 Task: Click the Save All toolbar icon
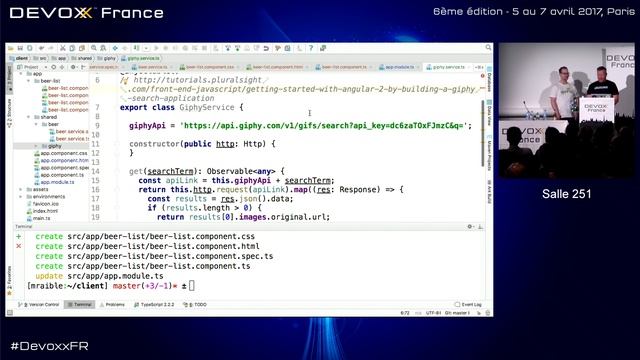click(x=20, y=48)
